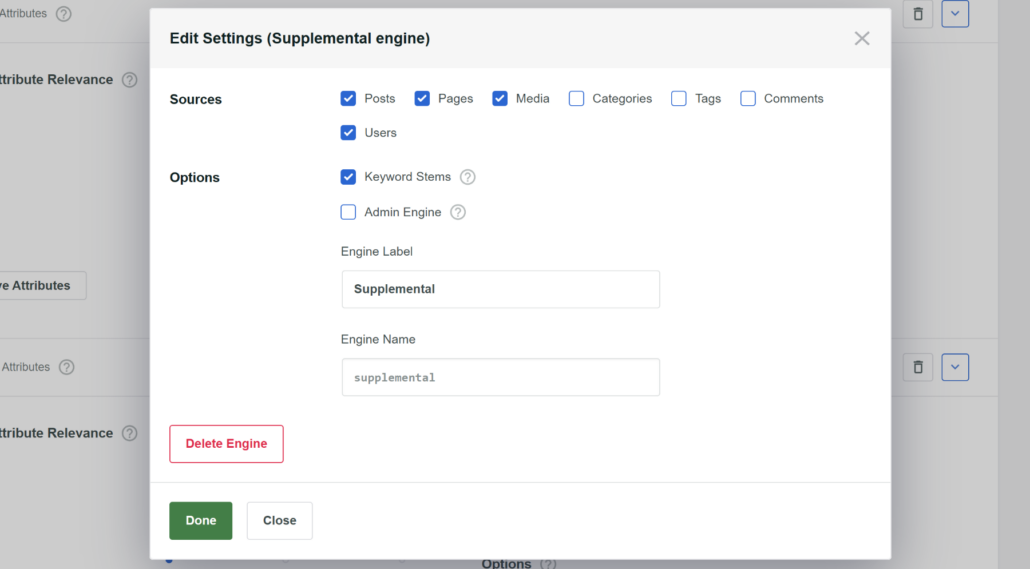Uncheck the Posts source checkbox
Screen dimensions: 1030x569
[x=348, y=99]
